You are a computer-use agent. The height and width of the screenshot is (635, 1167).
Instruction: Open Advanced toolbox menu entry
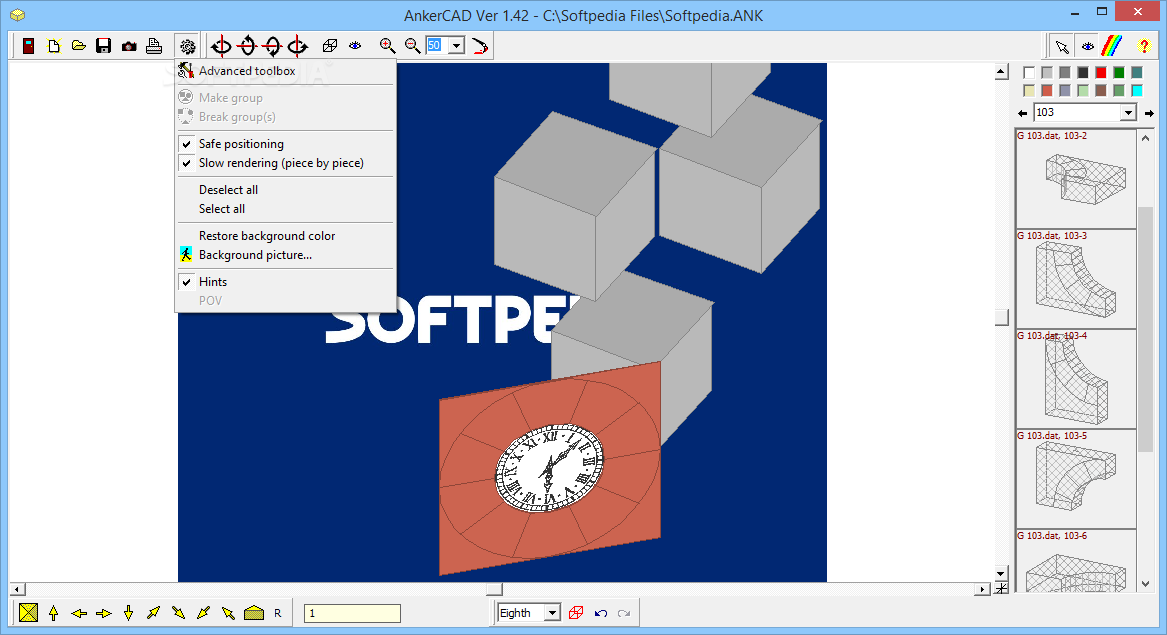(x=285, y=71)
